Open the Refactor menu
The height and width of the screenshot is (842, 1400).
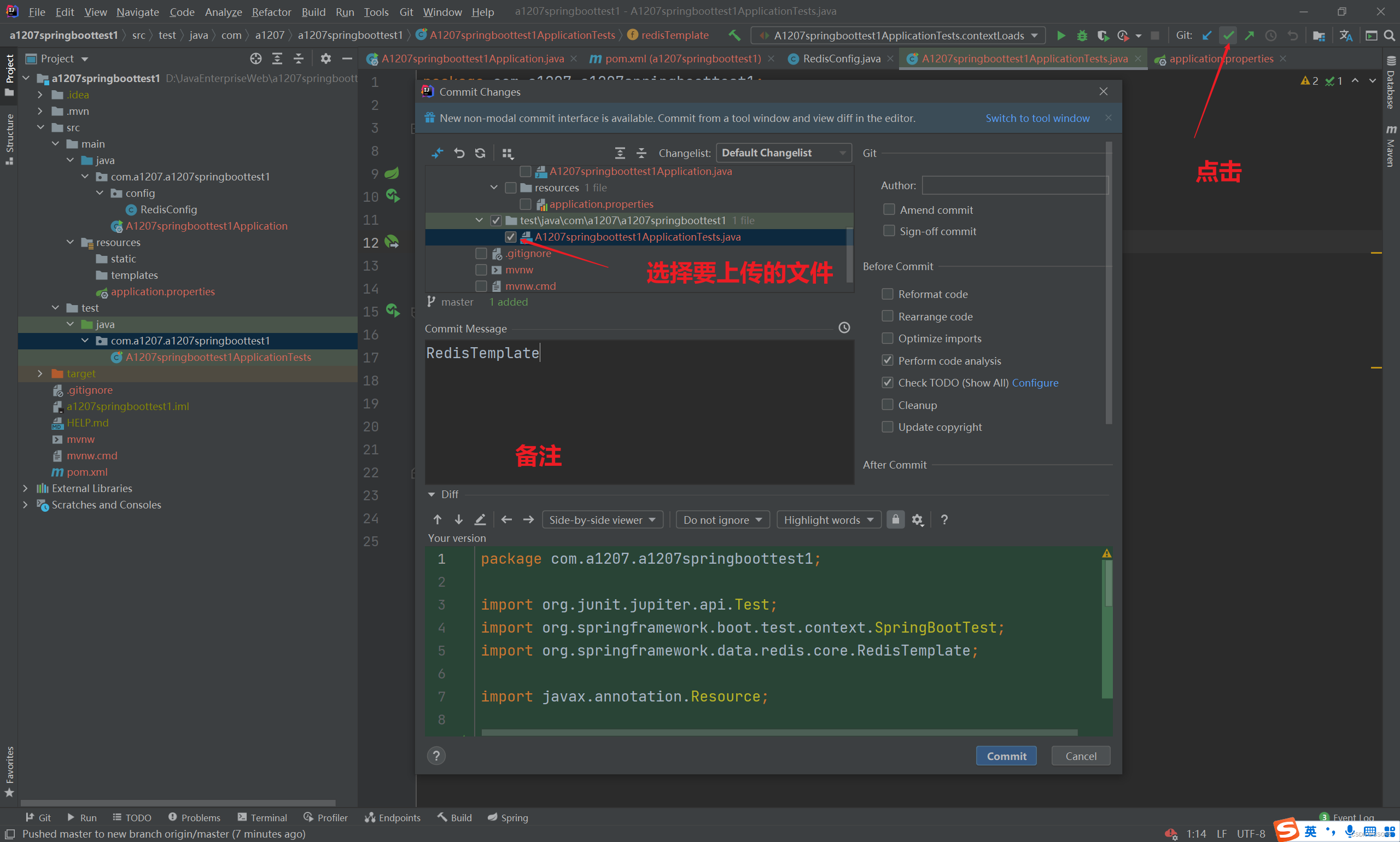pos(271,11)
